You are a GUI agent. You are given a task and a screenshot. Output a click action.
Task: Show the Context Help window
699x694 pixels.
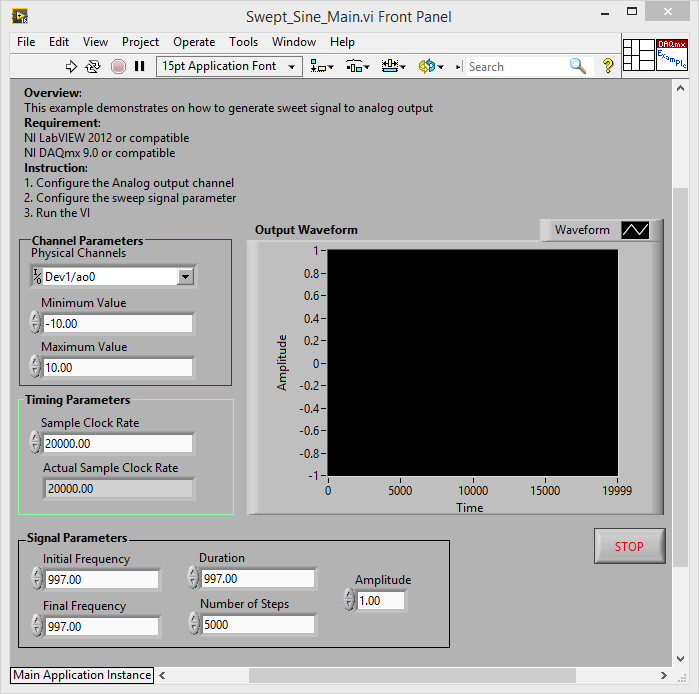(x=608, y=66)
